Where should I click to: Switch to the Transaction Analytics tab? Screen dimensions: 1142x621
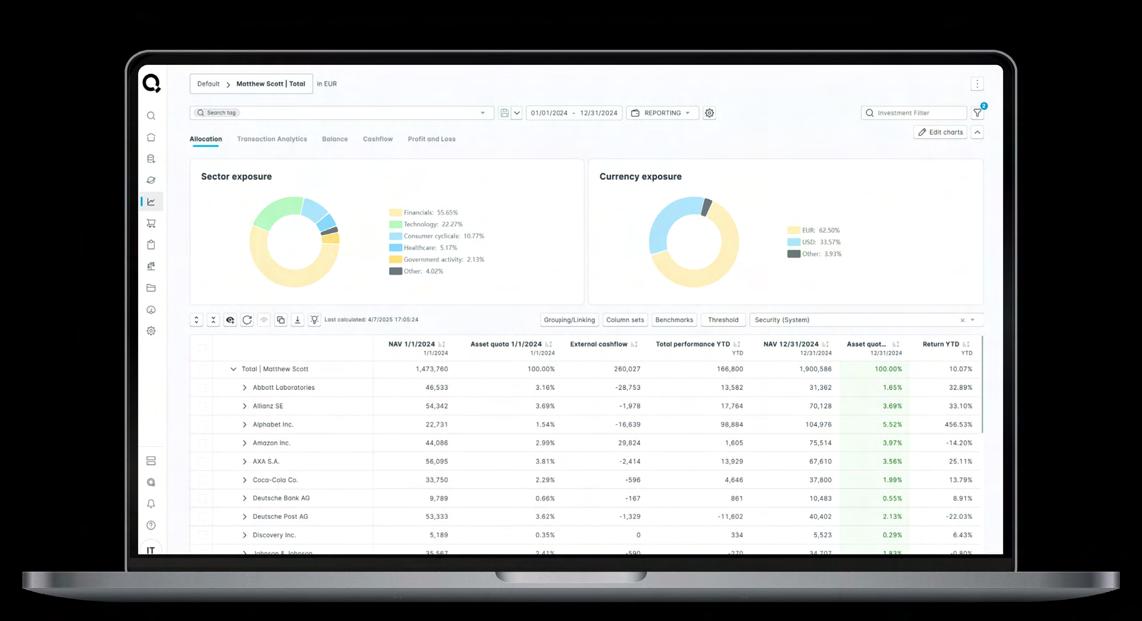click(x=272, y=139)
